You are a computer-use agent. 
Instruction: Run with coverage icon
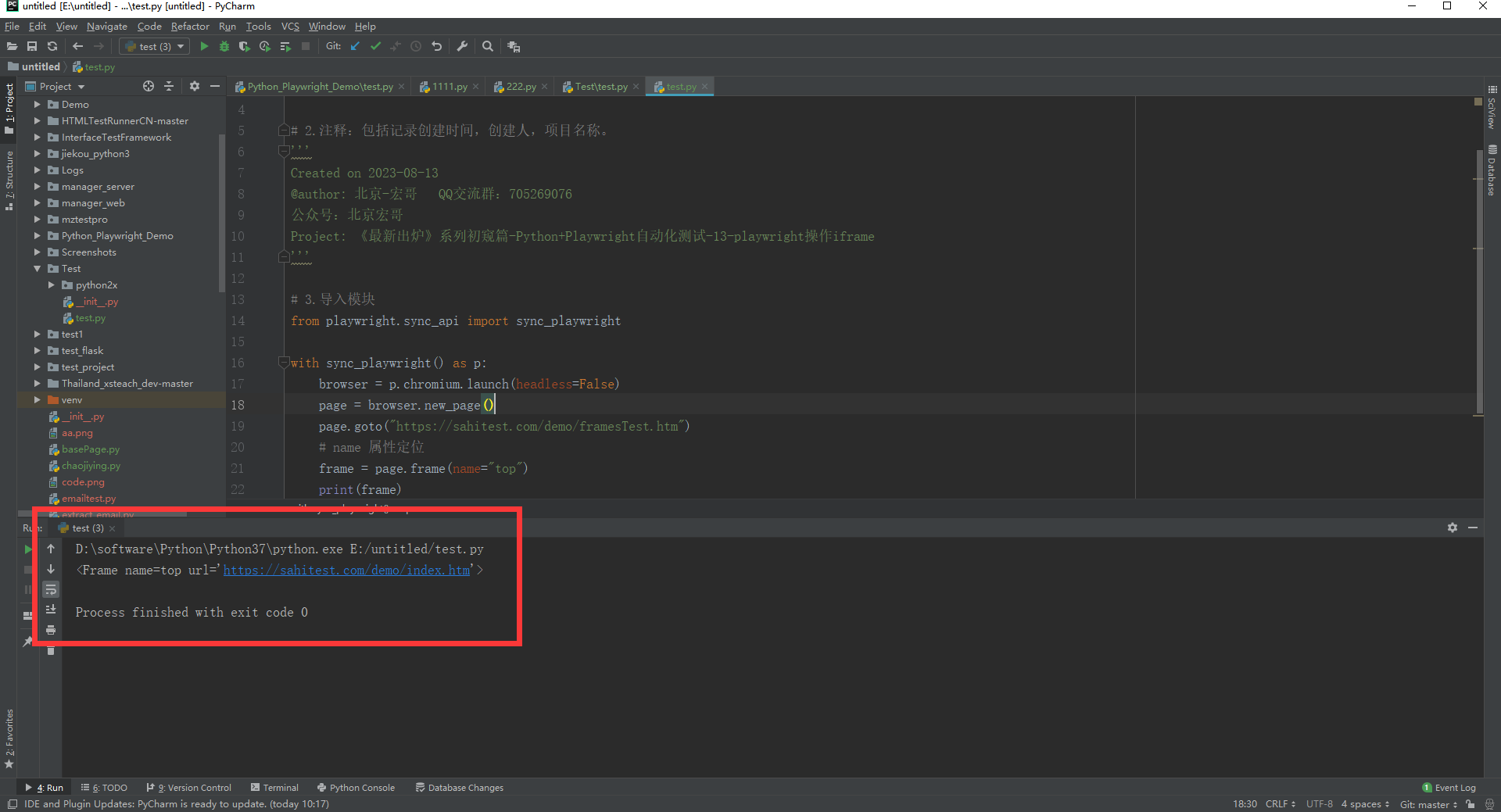[x=245, y=46]
